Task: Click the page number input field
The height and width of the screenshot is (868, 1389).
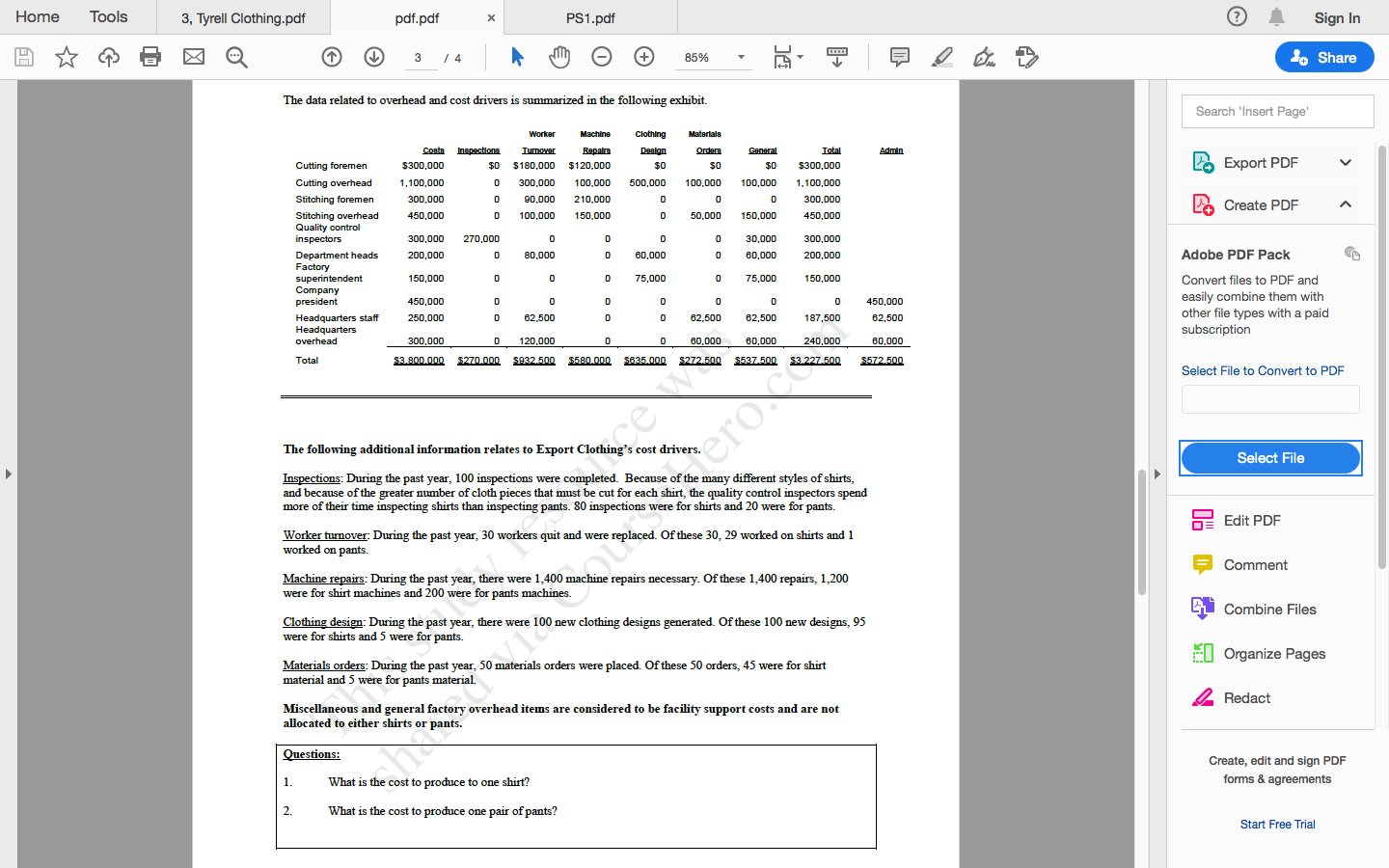Action: click(x=419, y=57)
